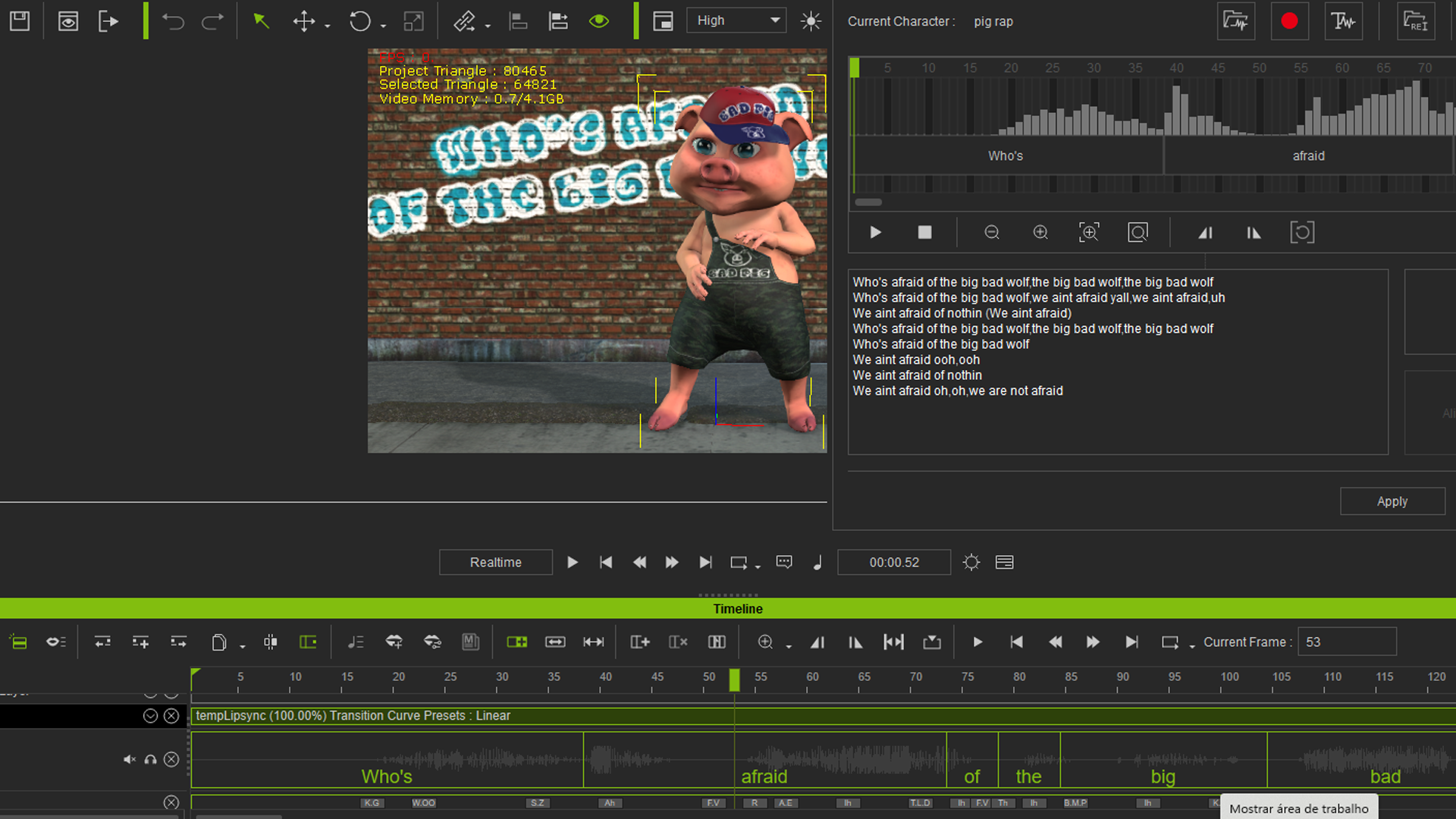Click the 'big' word segment in timeline
The width and height of the screenshot is (1456, 819).
point(1163,760)
